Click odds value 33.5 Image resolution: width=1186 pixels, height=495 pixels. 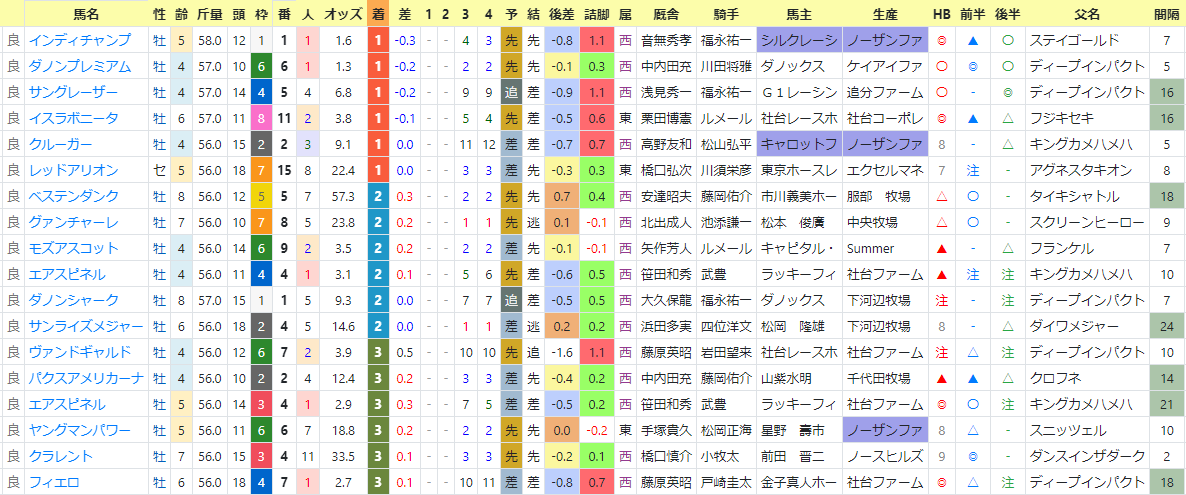[x=343, y=456]
